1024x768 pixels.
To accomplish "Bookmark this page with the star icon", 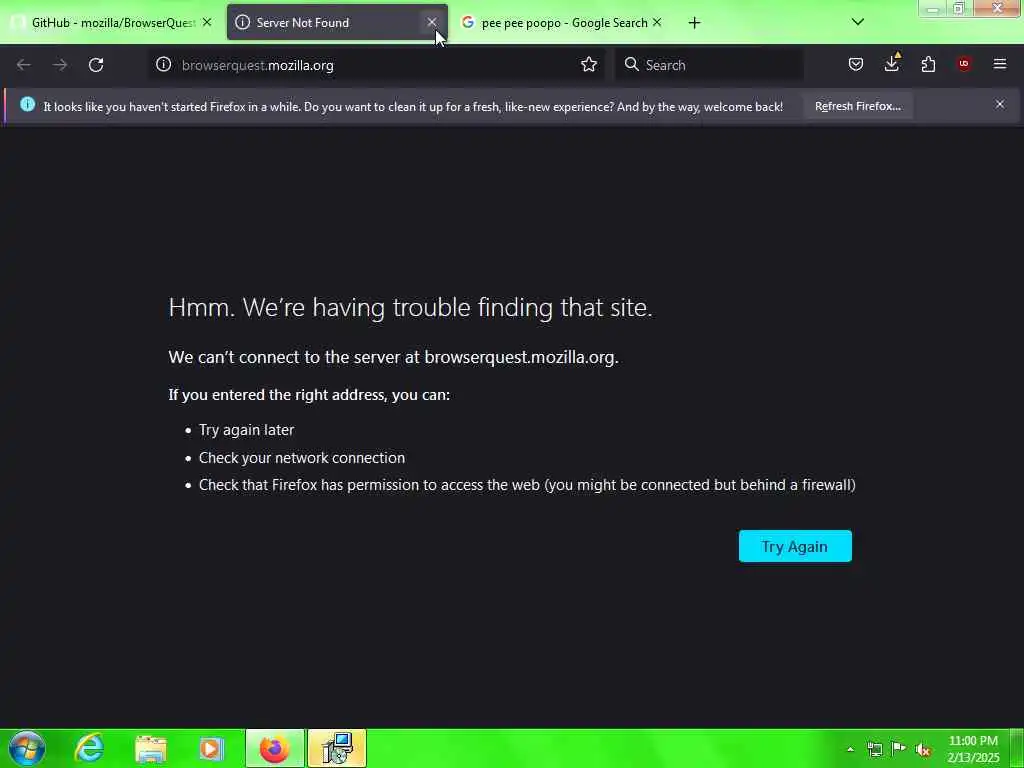I will 588,65.
